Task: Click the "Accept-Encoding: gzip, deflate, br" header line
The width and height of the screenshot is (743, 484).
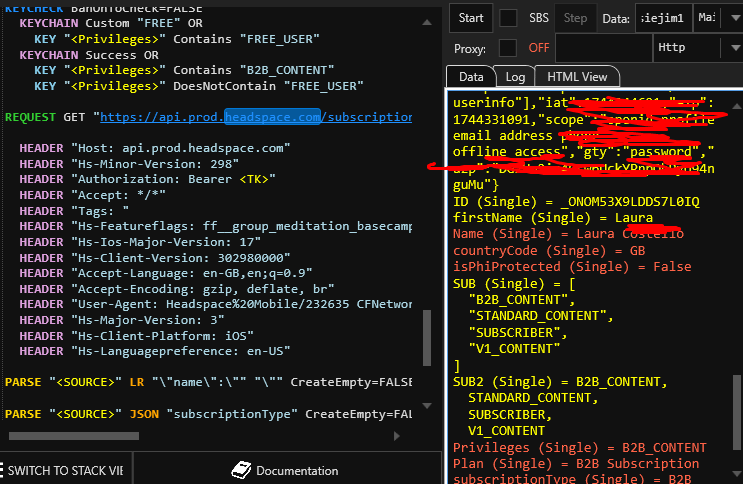Action: pyautogui.click(x=177, y=289)
